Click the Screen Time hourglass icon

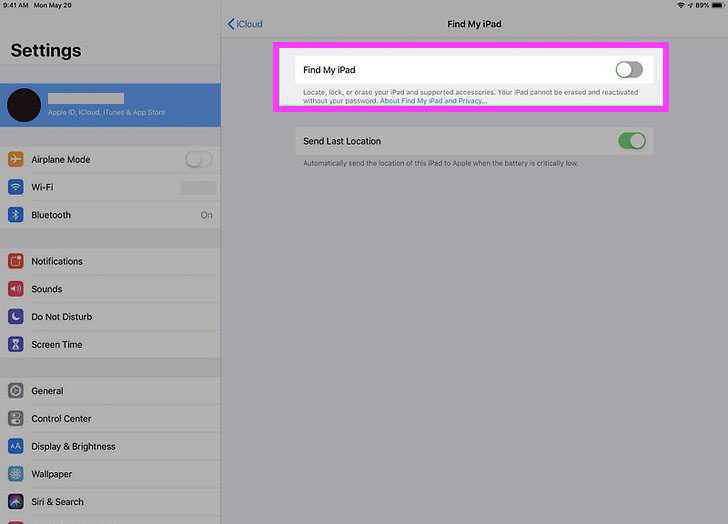tap(16, 344)
